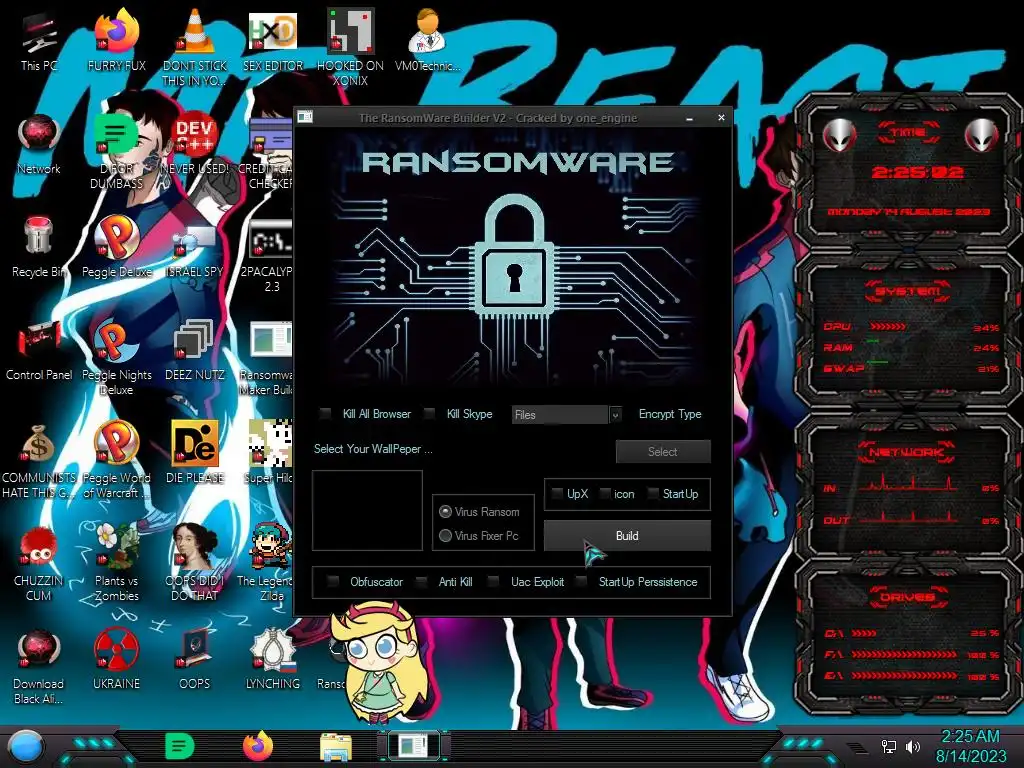Click the CPU usage row in System widget
The width and height of the screenshot is (1024, 768).
(x=911, y=327)
